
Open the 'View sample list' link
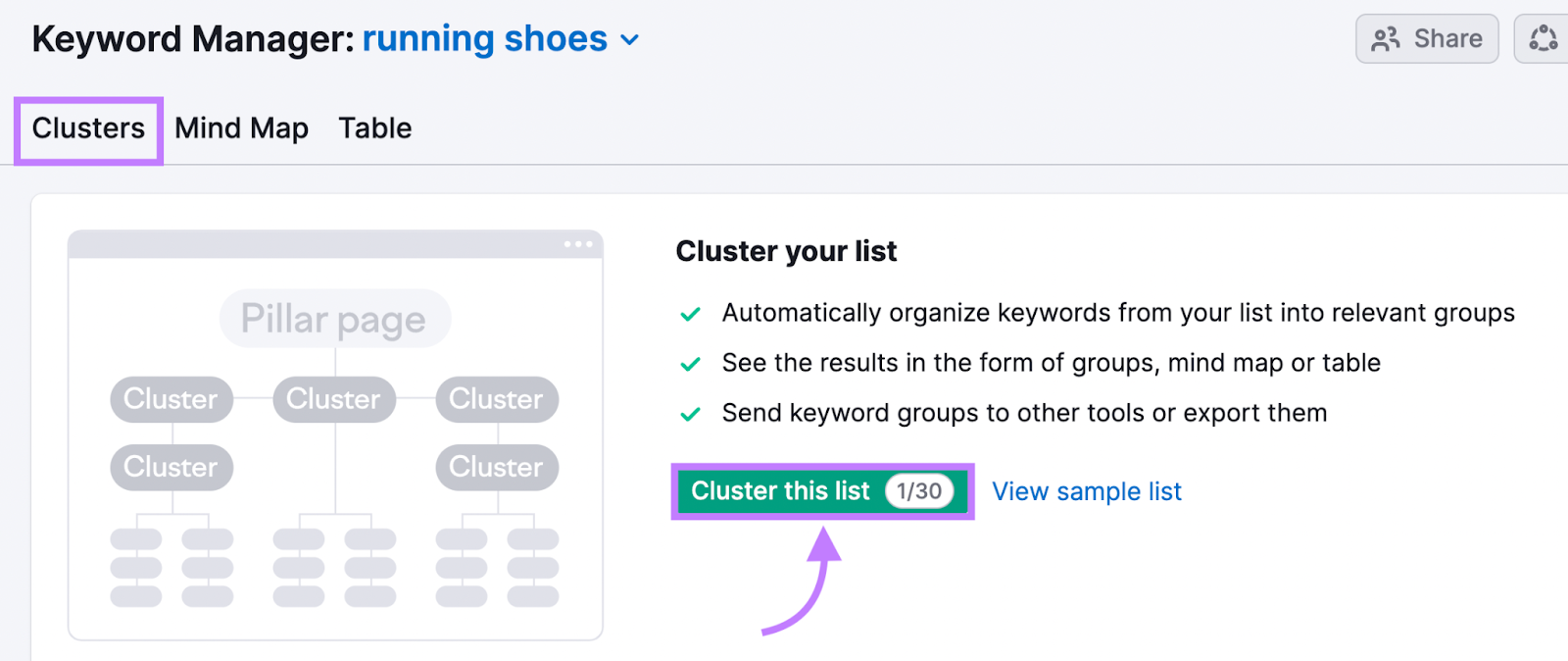[x=1087, y=491]
